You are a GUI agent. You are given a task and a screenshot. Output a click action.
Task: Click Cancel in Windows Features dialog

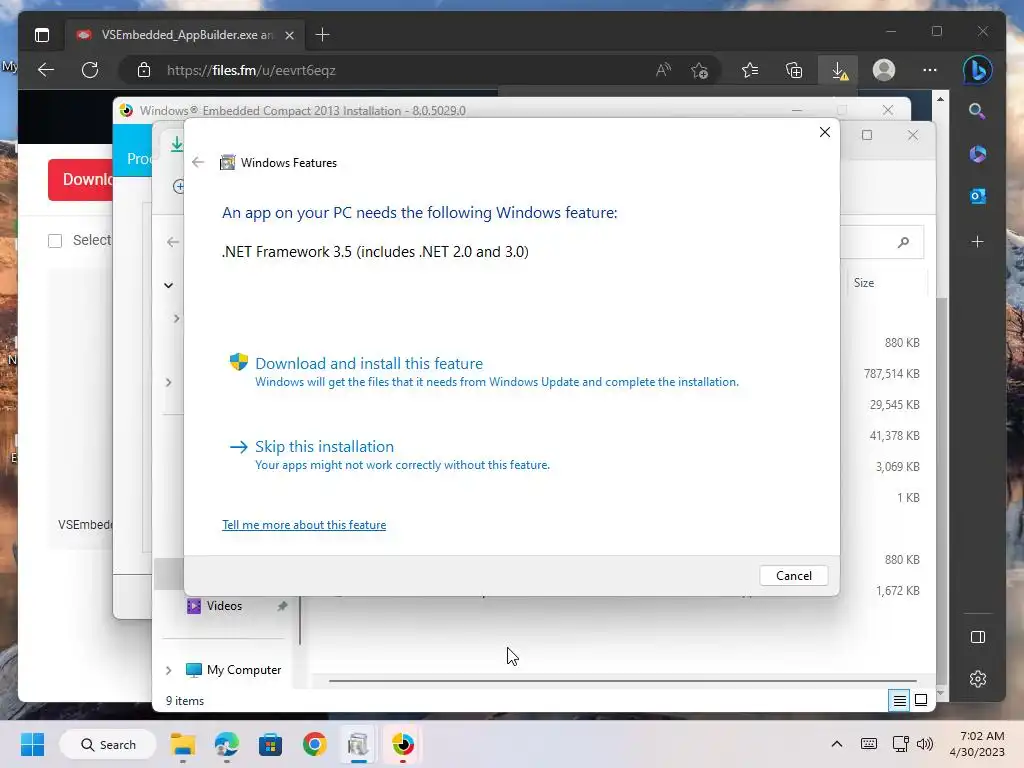(793, 575)
